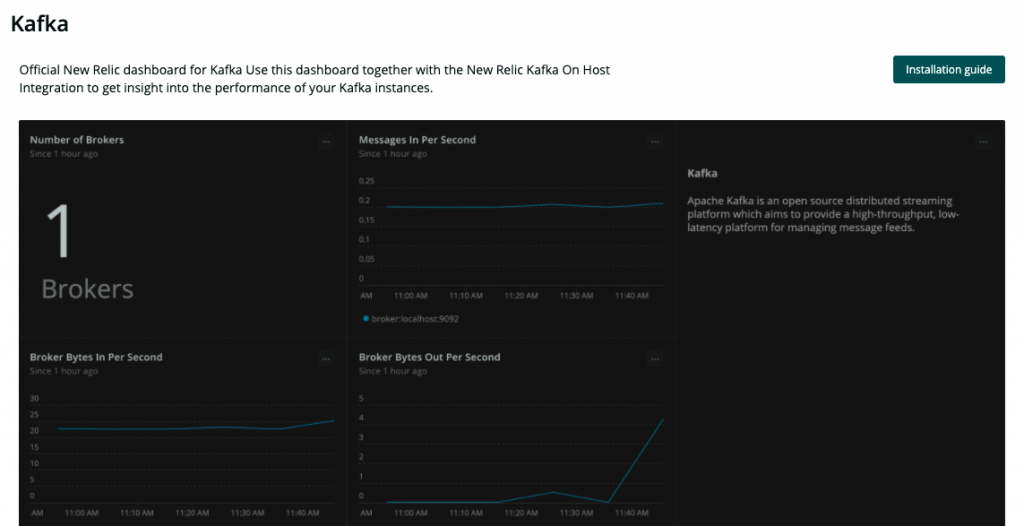Click the Messages In Per Second title

417,140
